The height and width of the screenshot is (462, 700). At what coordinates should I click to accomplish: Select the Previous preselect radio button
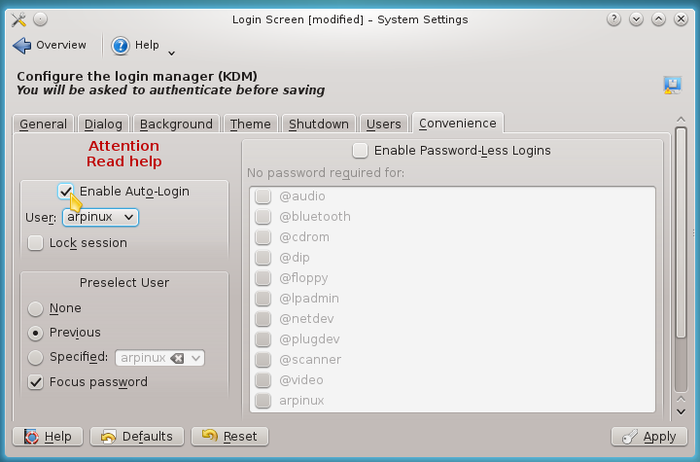point(35,333)
